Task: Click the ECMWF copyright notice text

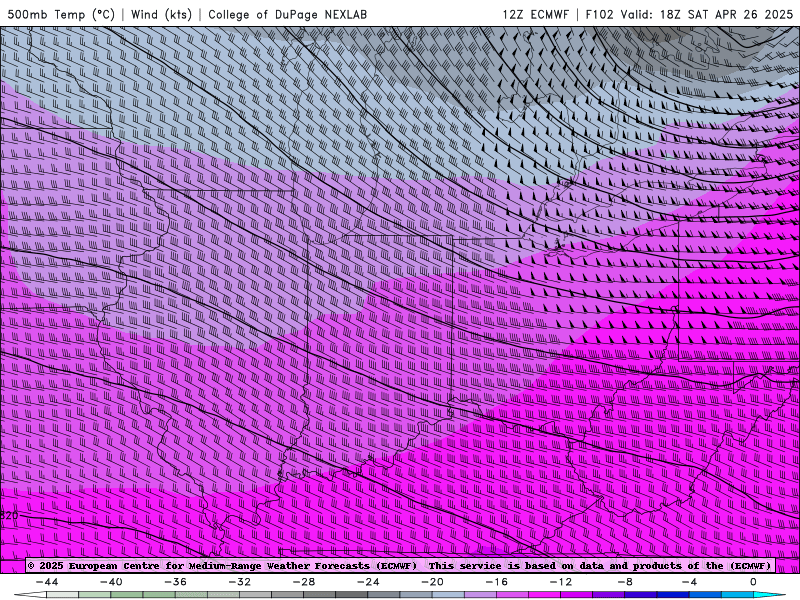Action: coord(222,566)
